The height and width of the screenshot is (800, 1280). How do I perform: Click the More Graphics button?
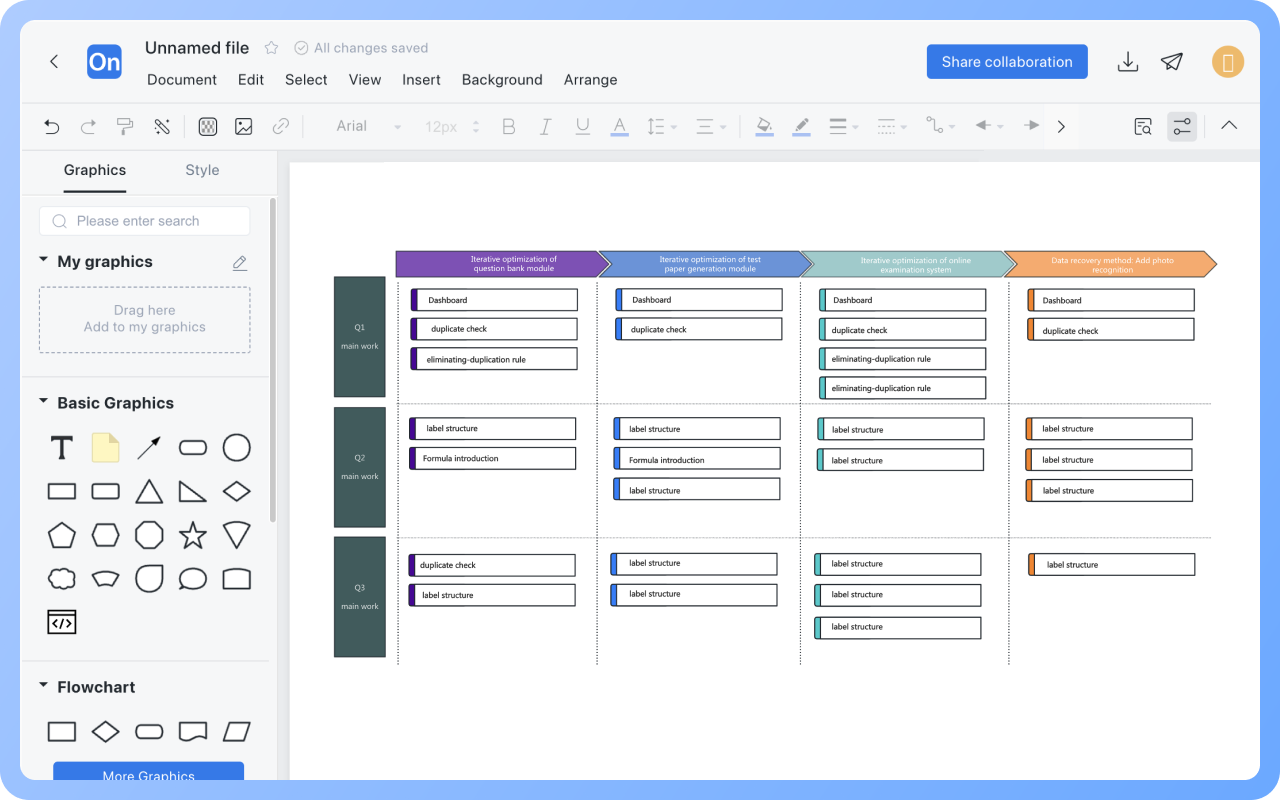pos(148,773)
